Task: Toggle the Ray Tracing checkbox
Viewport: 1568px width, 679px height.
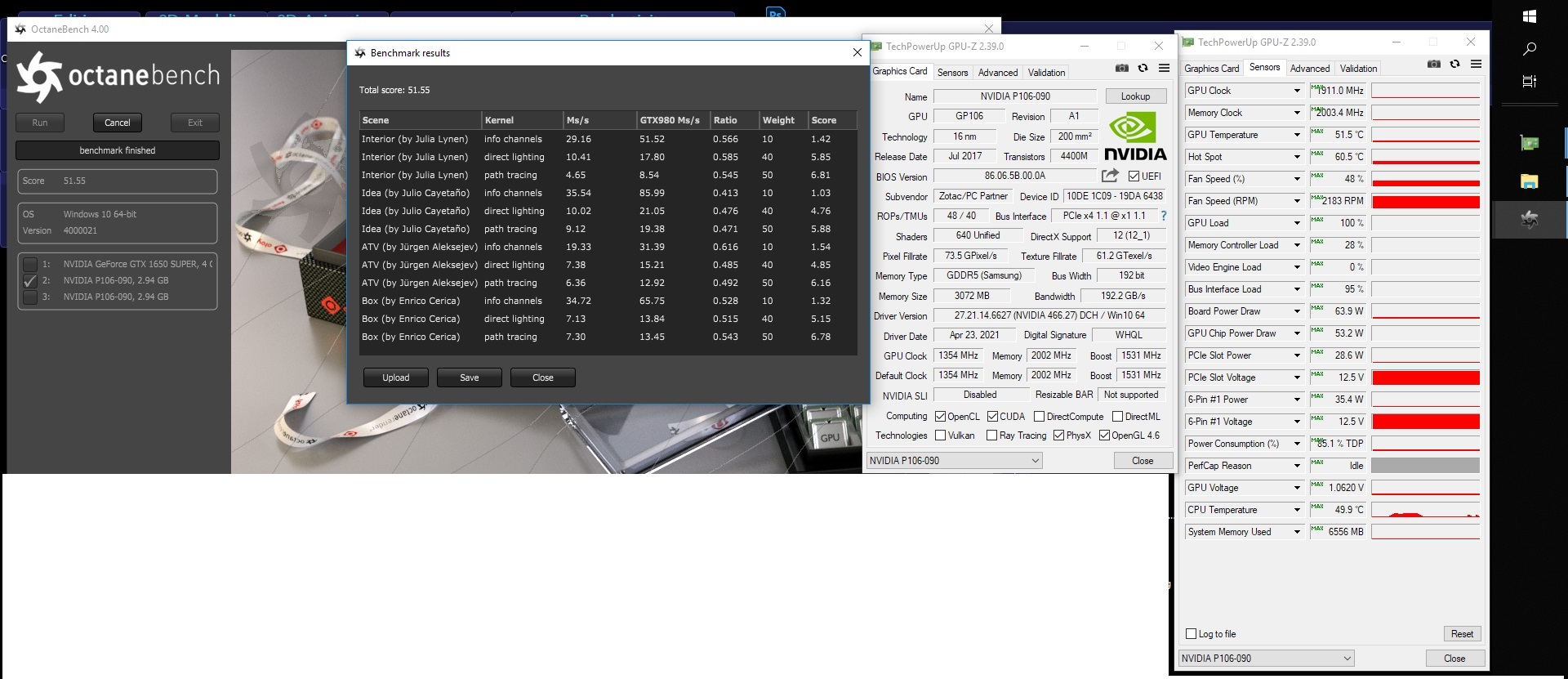Action: click(992, 436)
